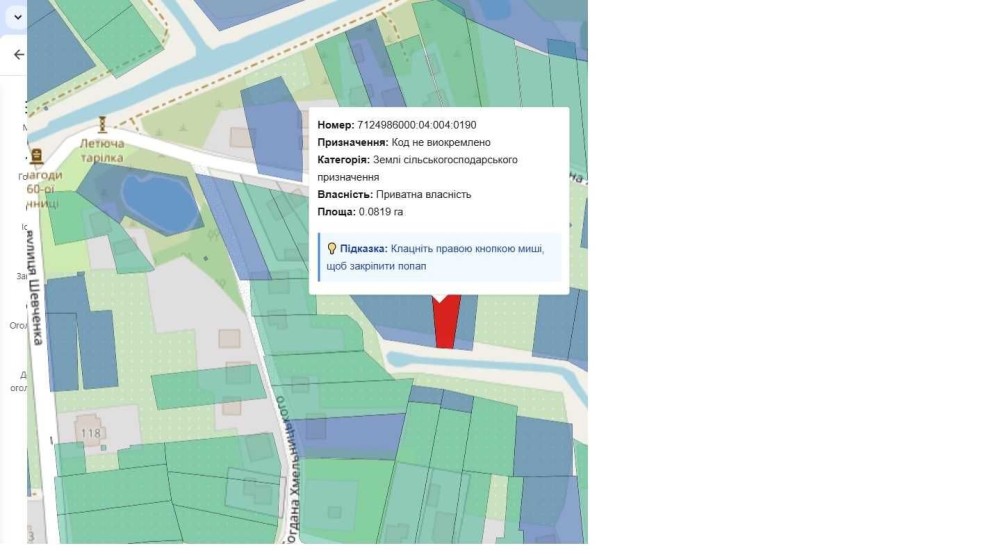The width and height of the screenshot is (1000, 555).
Task: Click the вулиця Шевченка street label
Action: (34, 288)
